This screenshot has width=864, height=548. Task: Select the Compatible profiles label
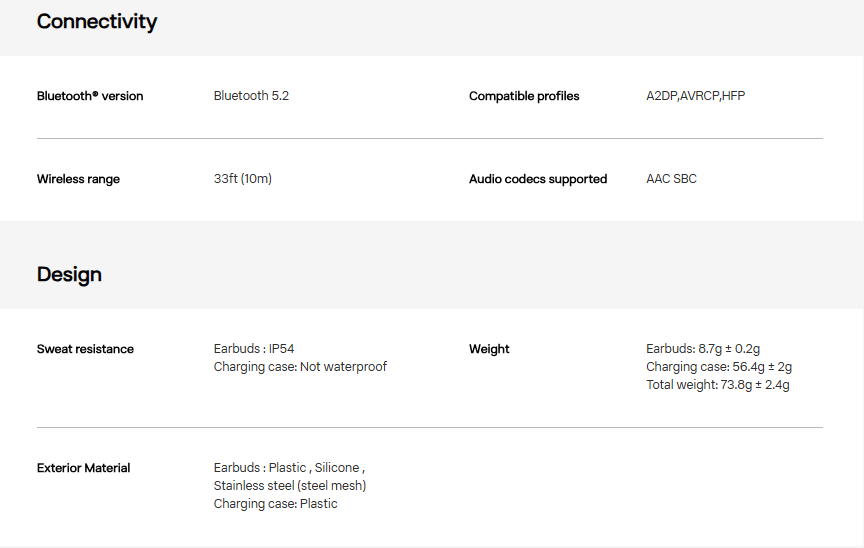(x=524, y=96)
